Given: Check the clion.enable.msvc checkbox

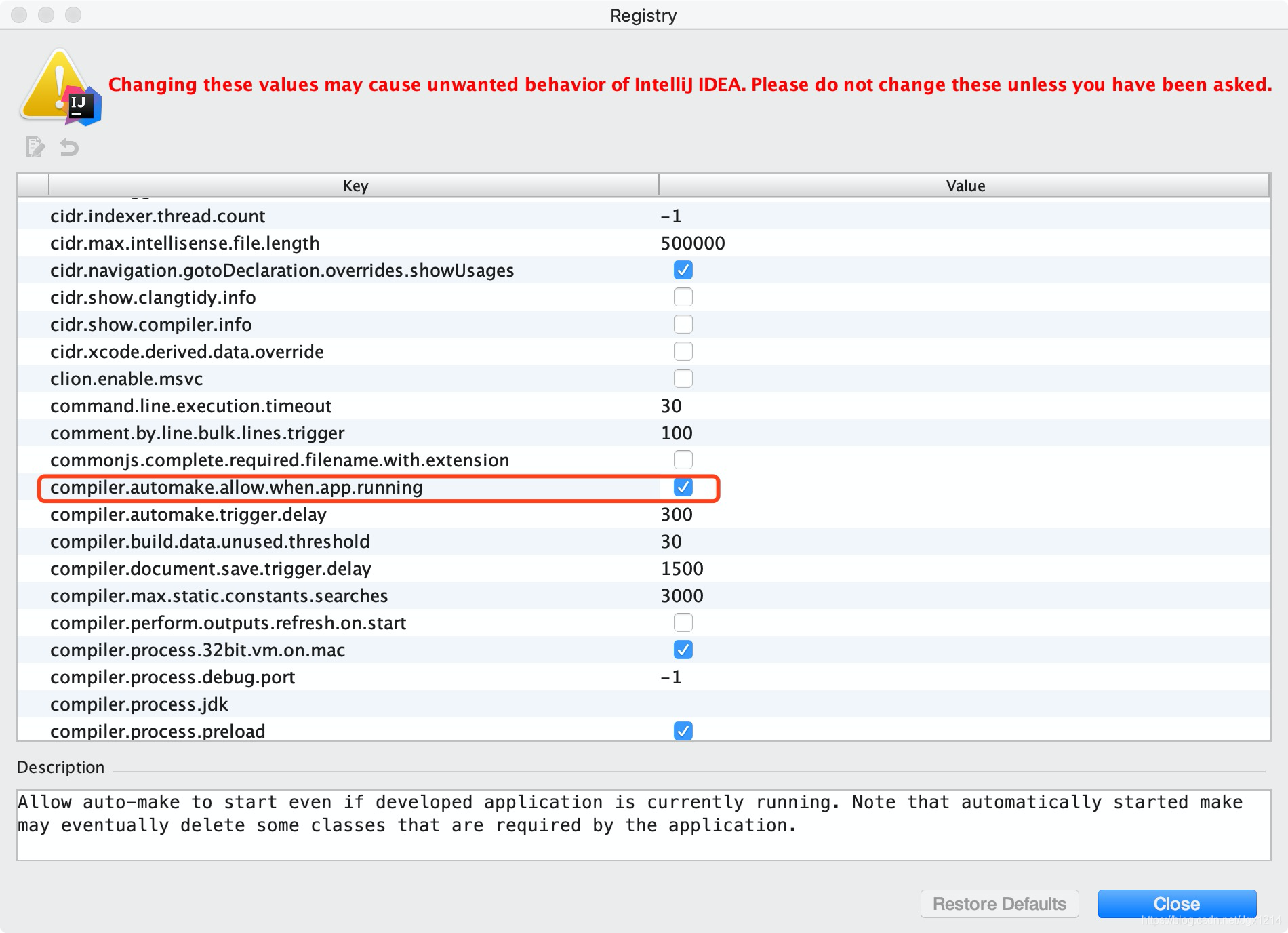Looking at the screenshot, I should click(683, 378).
